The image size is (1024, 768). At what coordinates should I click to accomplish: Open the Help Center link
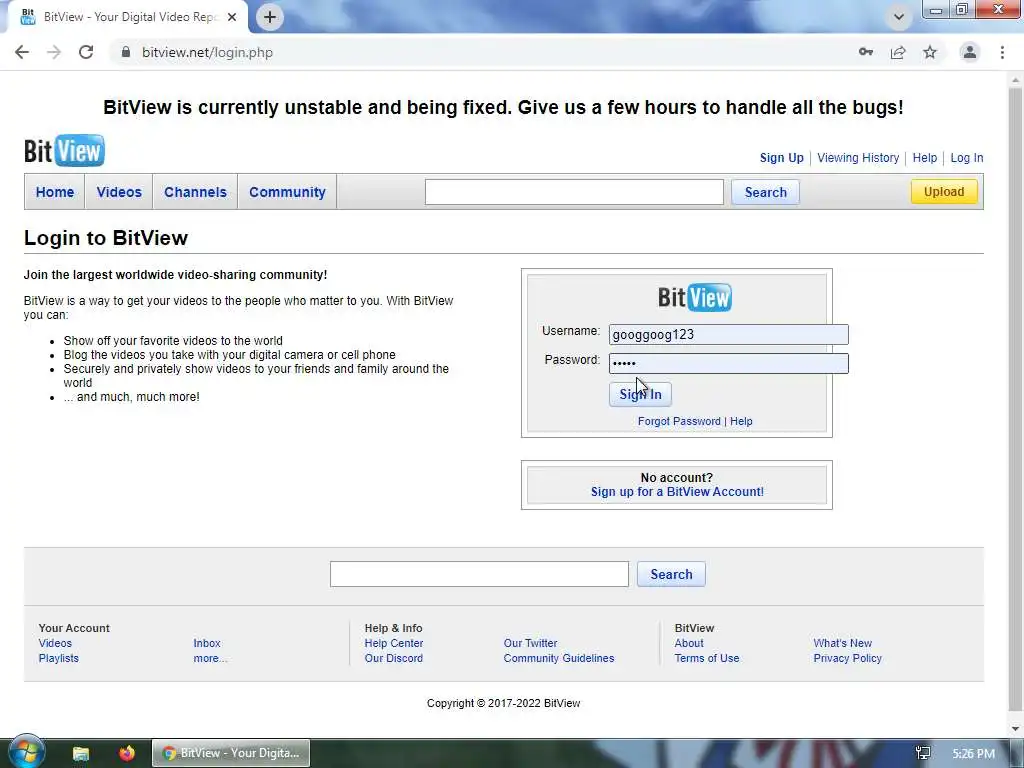tap(394, 643)
